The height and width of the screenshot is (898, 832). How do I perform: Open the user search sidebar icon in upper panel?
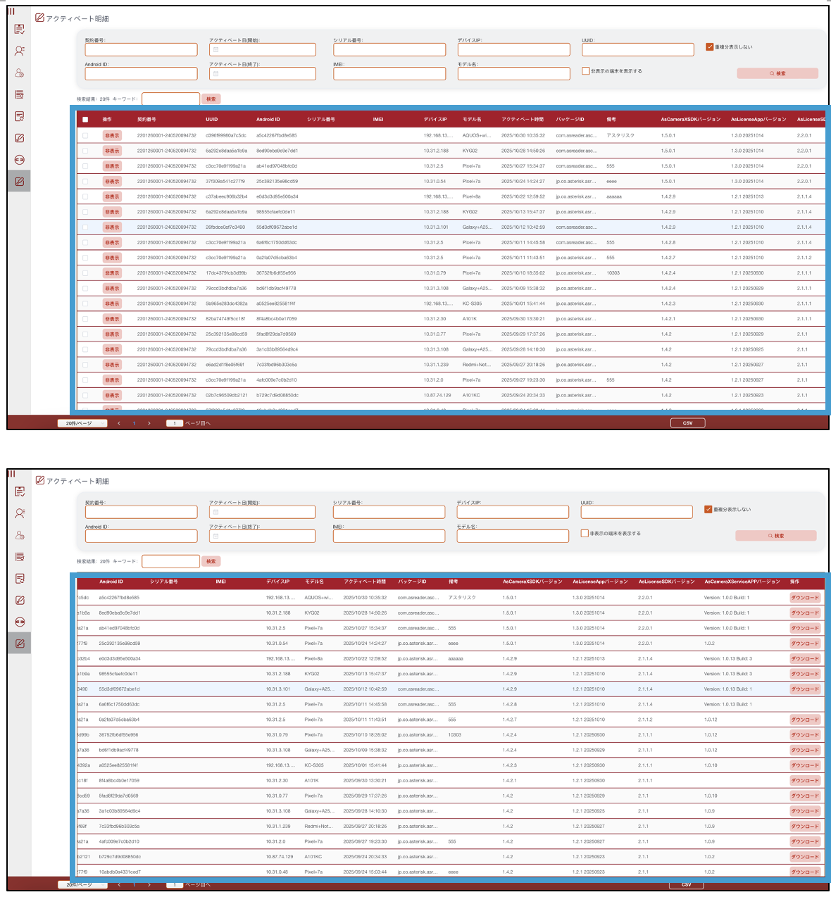tap(19, 49)
